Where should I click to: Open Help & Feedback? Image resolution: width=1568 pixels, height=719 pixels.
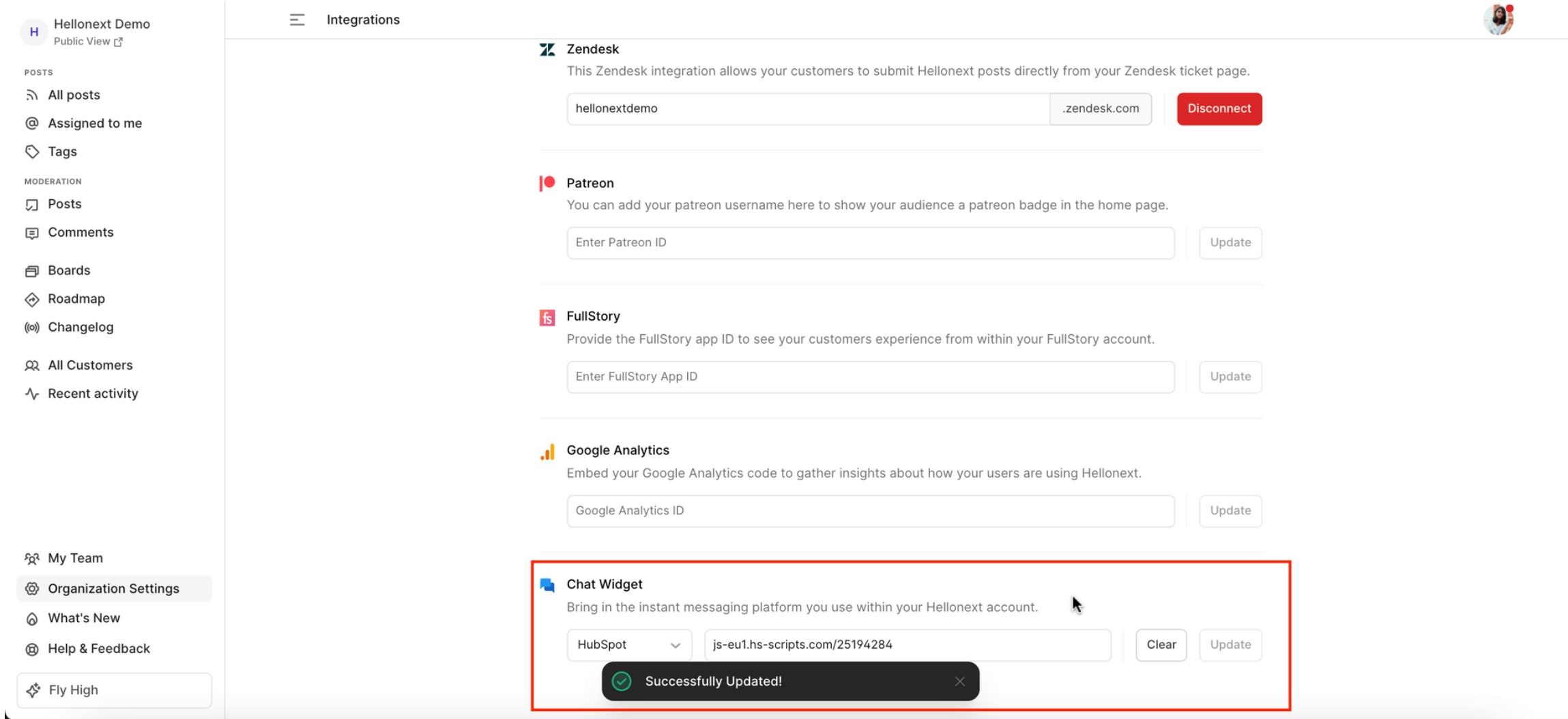tap(99, 649)
